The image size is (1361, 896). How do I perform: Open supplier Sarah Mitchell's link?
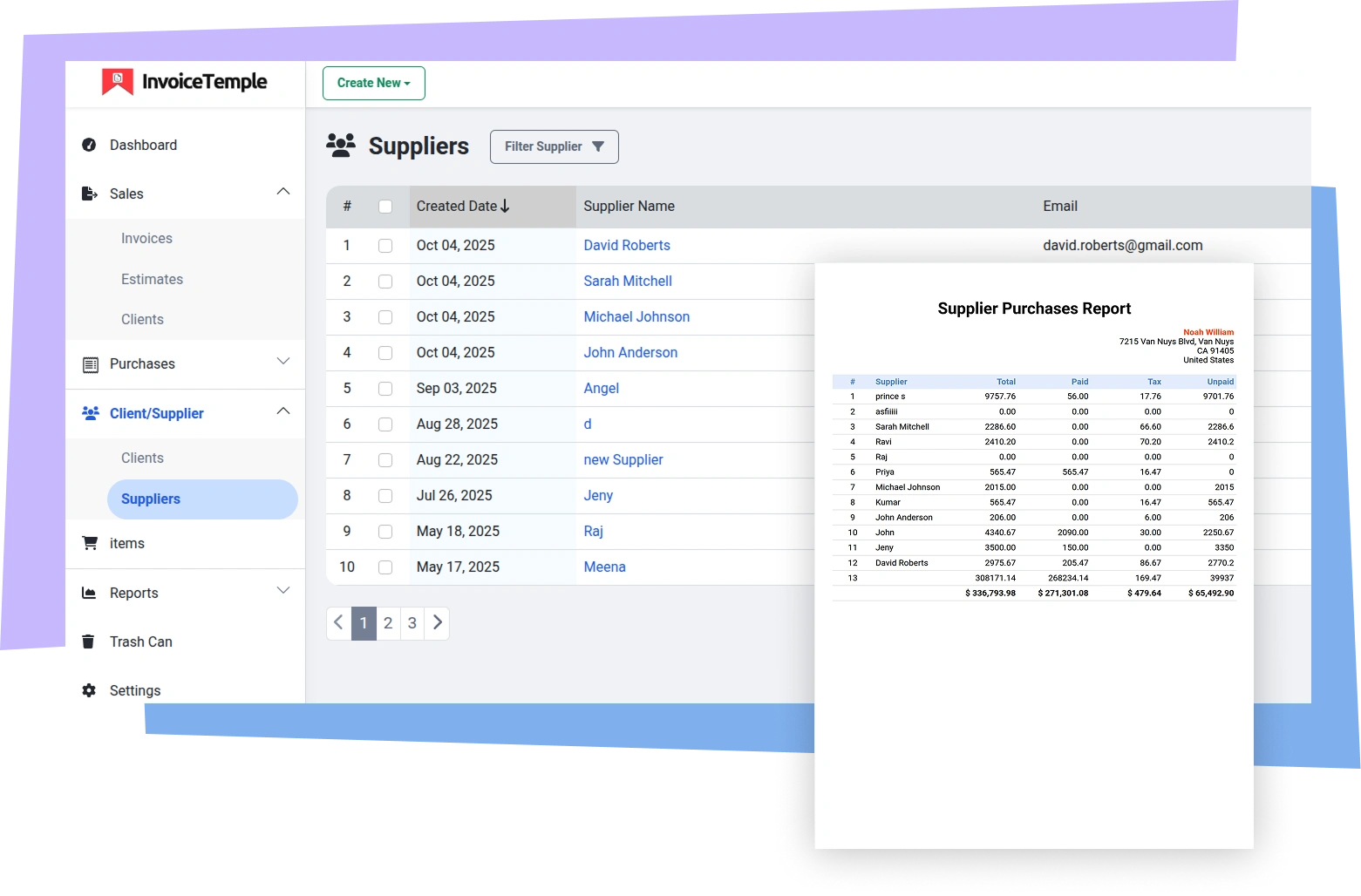coord(627,281)
